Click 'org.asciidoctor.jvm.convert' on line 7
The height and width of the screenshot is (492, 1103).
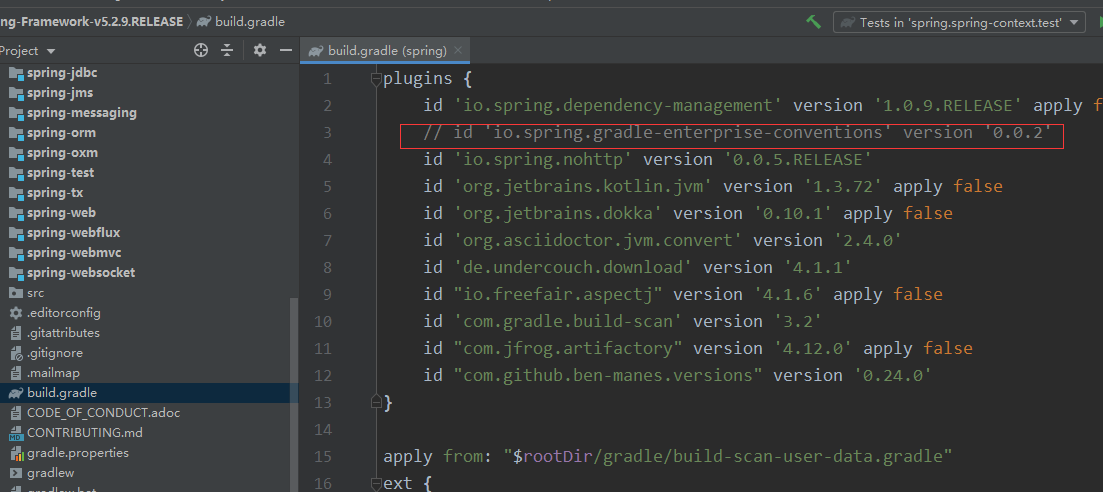point(598,240)
